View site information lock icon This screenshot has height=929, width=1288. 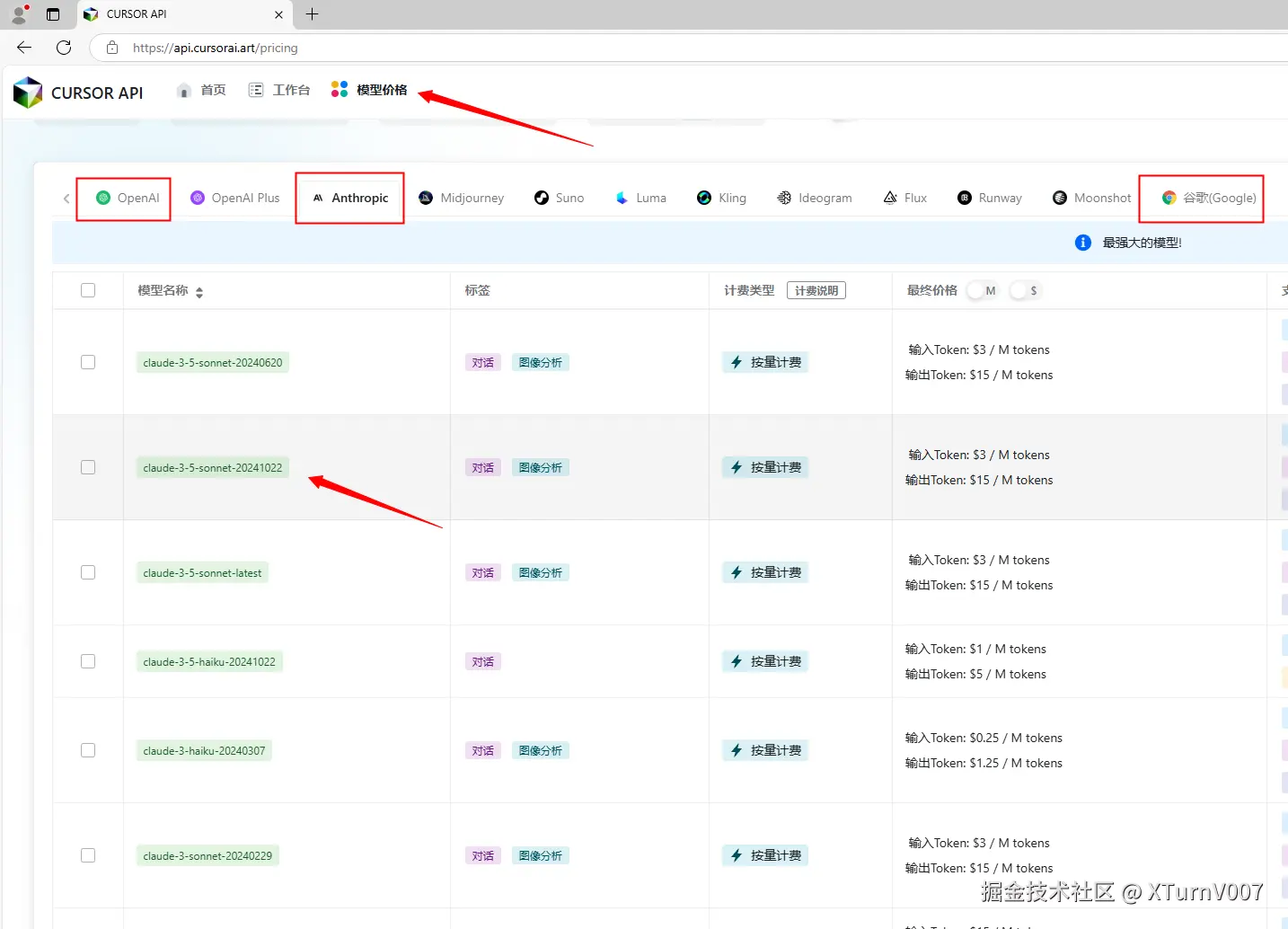click(112, 48)
